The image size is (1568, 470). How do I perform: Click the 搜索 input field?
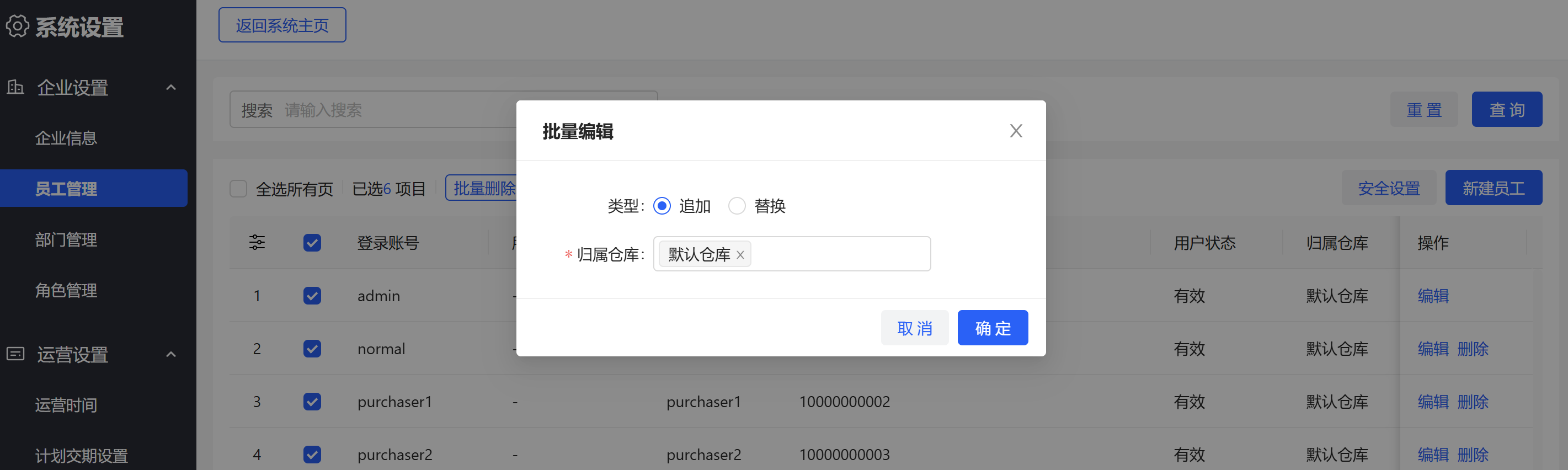443,110
